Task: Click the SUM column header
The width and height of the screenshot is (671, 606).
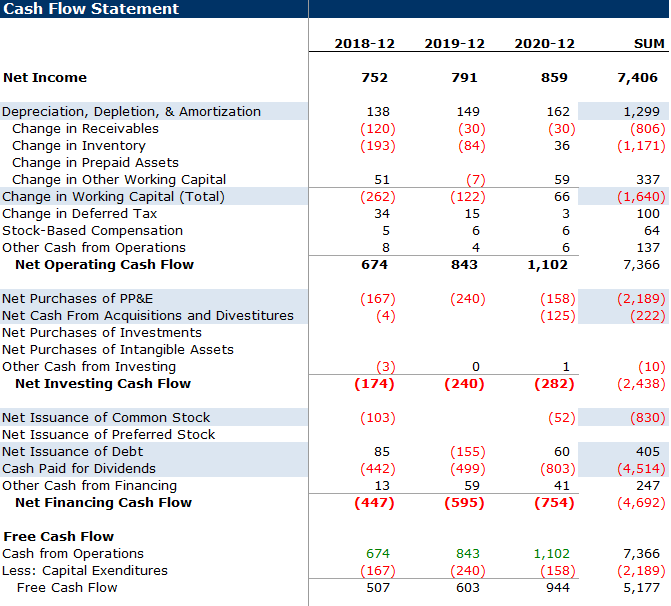Action: 649,43
